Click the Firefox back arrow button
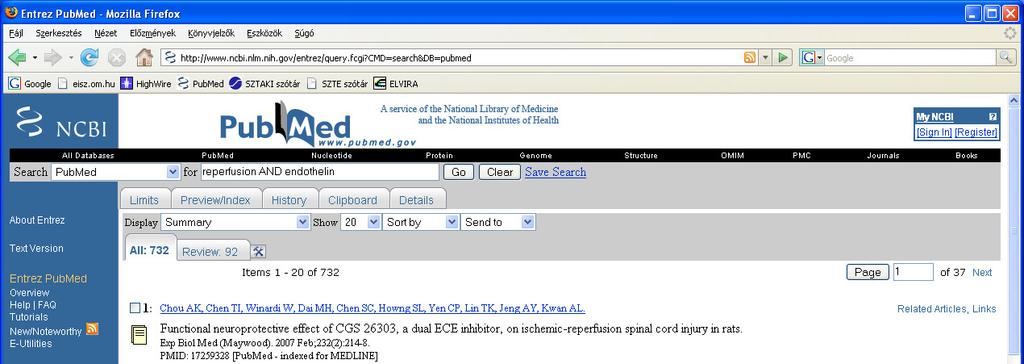Screen dimensions: 1024x364 (x=18, y=58)
